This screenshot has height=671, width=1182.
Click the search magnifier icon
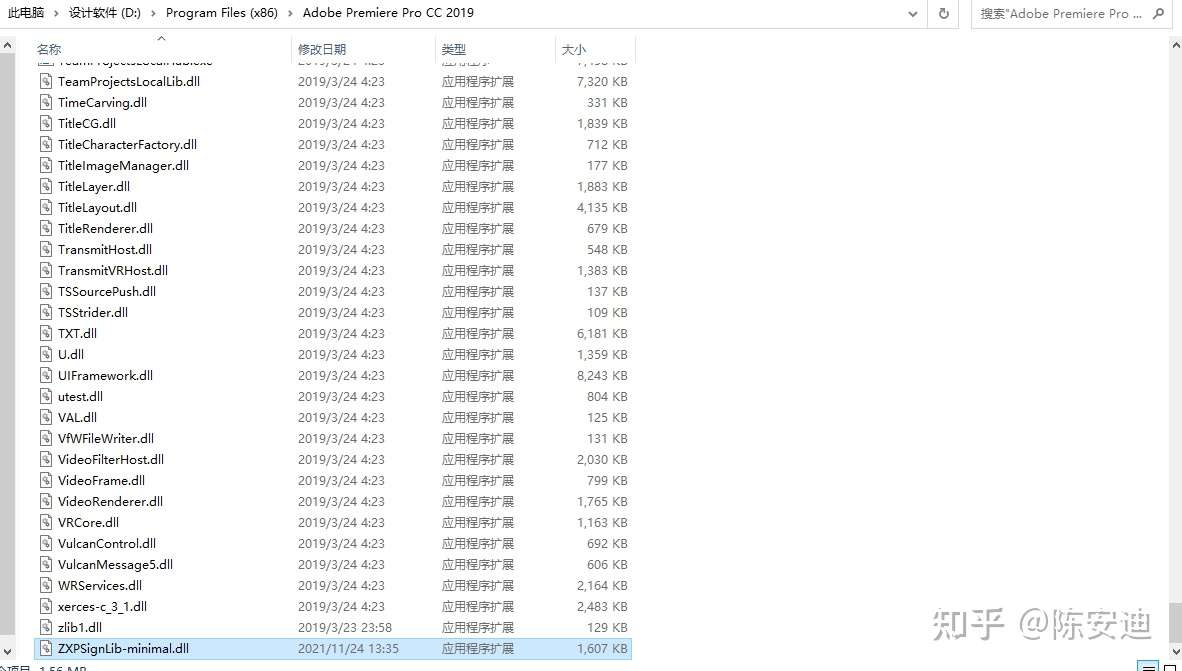(1159, 13)
